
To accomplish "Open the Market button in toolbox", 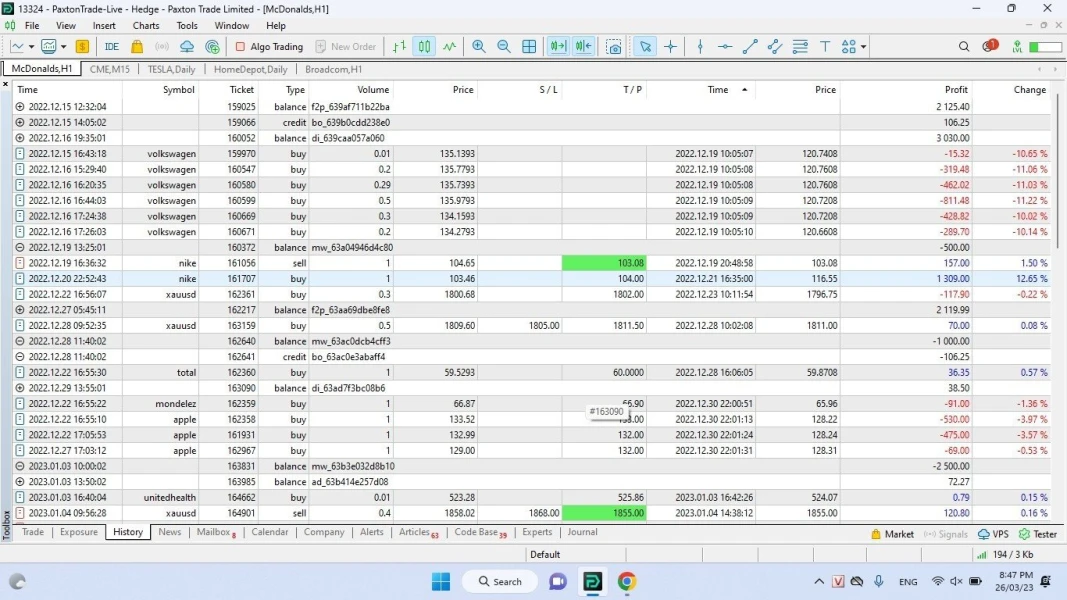I will 891,534.
